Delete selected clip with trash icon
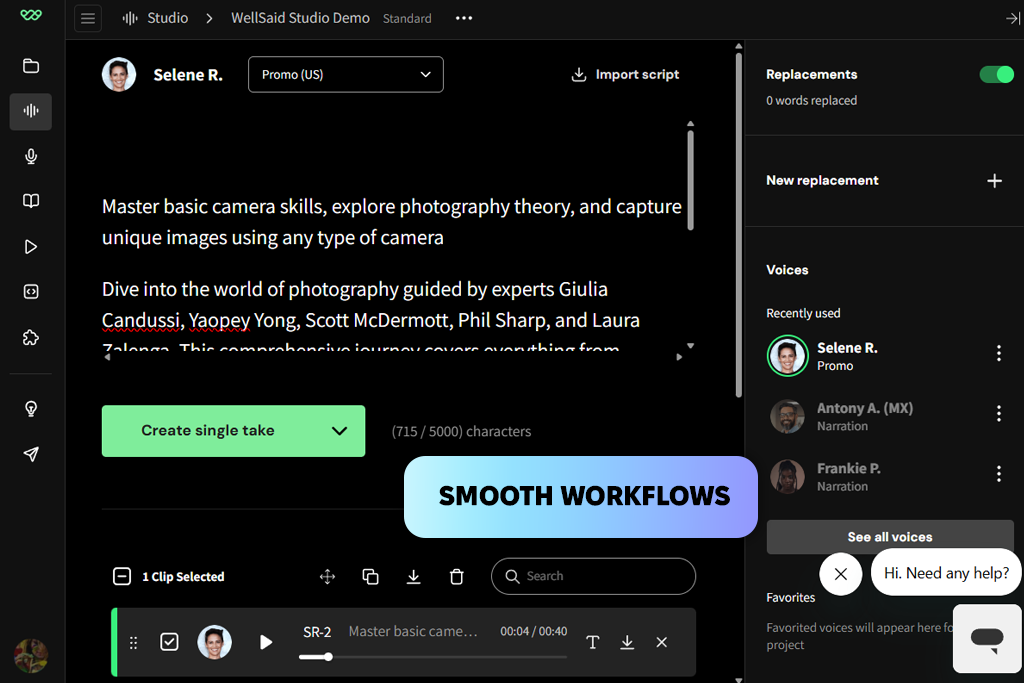This screenshot has width=1024, height=683. coord(456,577)
